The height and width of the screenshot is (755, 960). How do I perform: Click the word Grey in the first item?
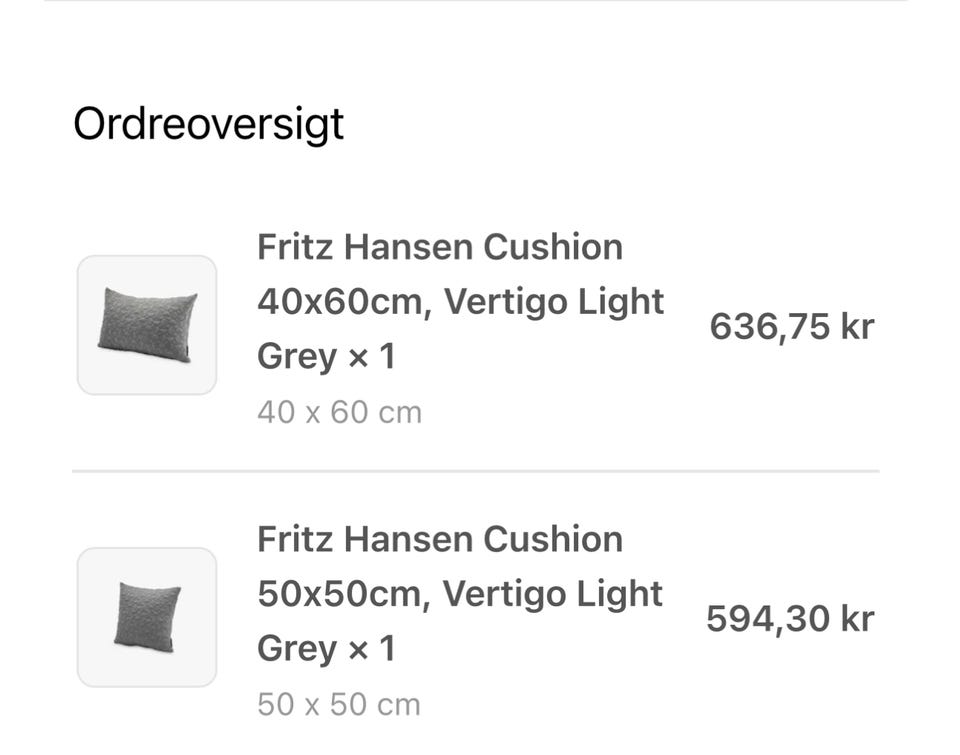[296, 356]
